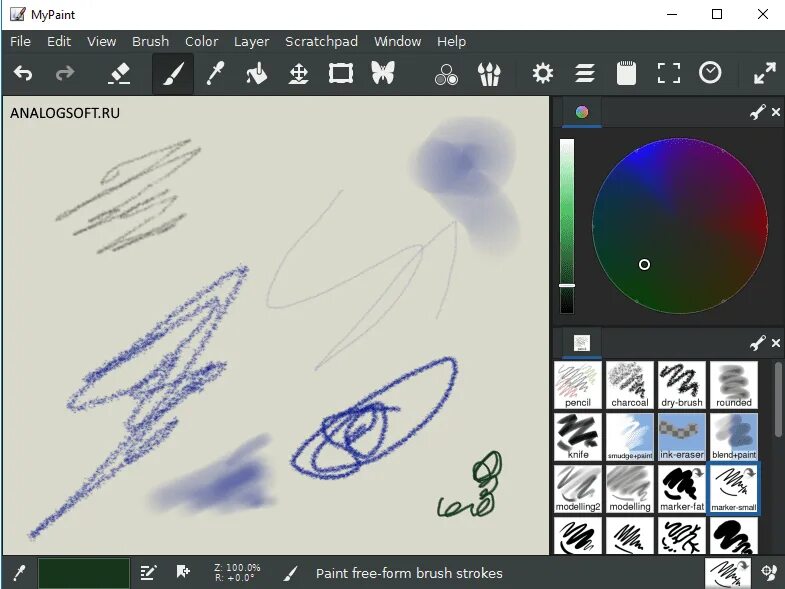This screenshot has width=785, height=589.
Task: Select the frame edit tool
Action: [340, 74]
